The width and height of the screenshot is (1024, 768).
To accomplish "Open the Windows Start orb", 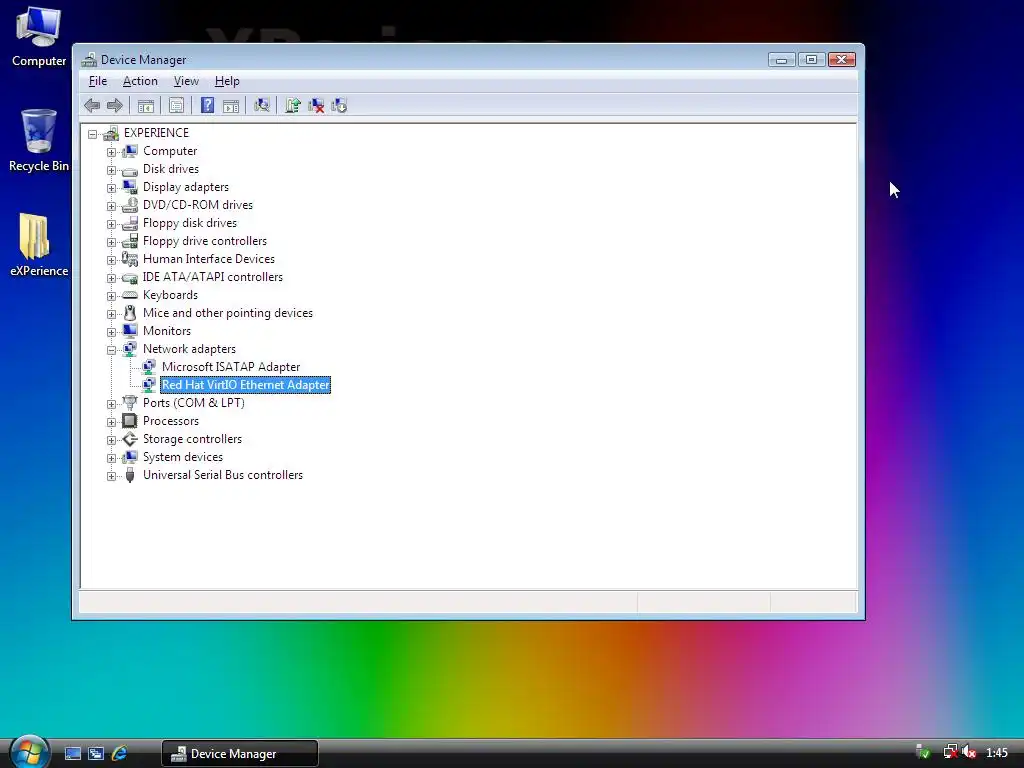I will [x=29, y=751].
